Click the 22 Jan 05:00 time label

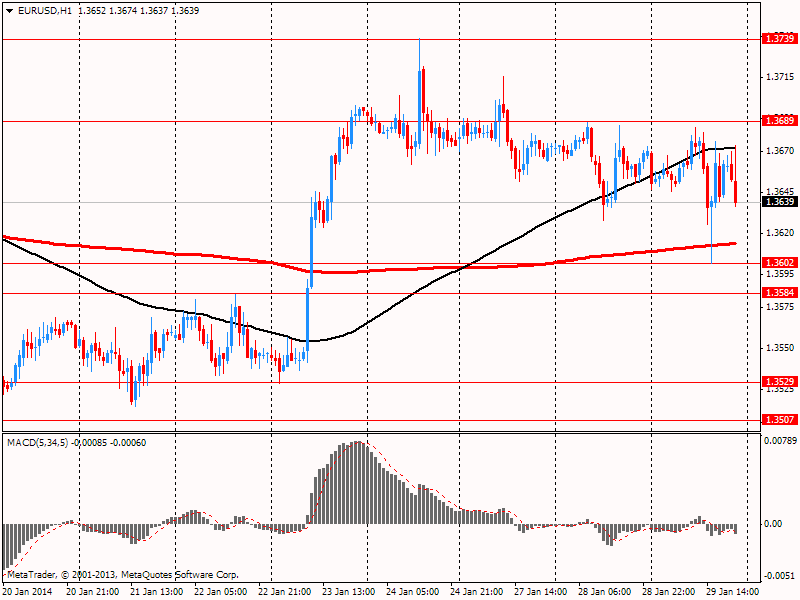[x=220, y=592]
